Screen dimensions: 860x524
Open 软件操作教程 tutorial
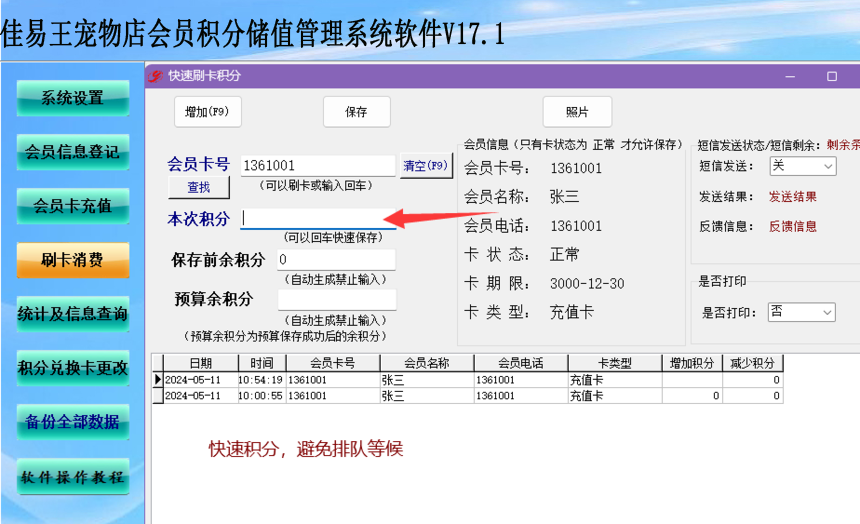coord(73,476)
